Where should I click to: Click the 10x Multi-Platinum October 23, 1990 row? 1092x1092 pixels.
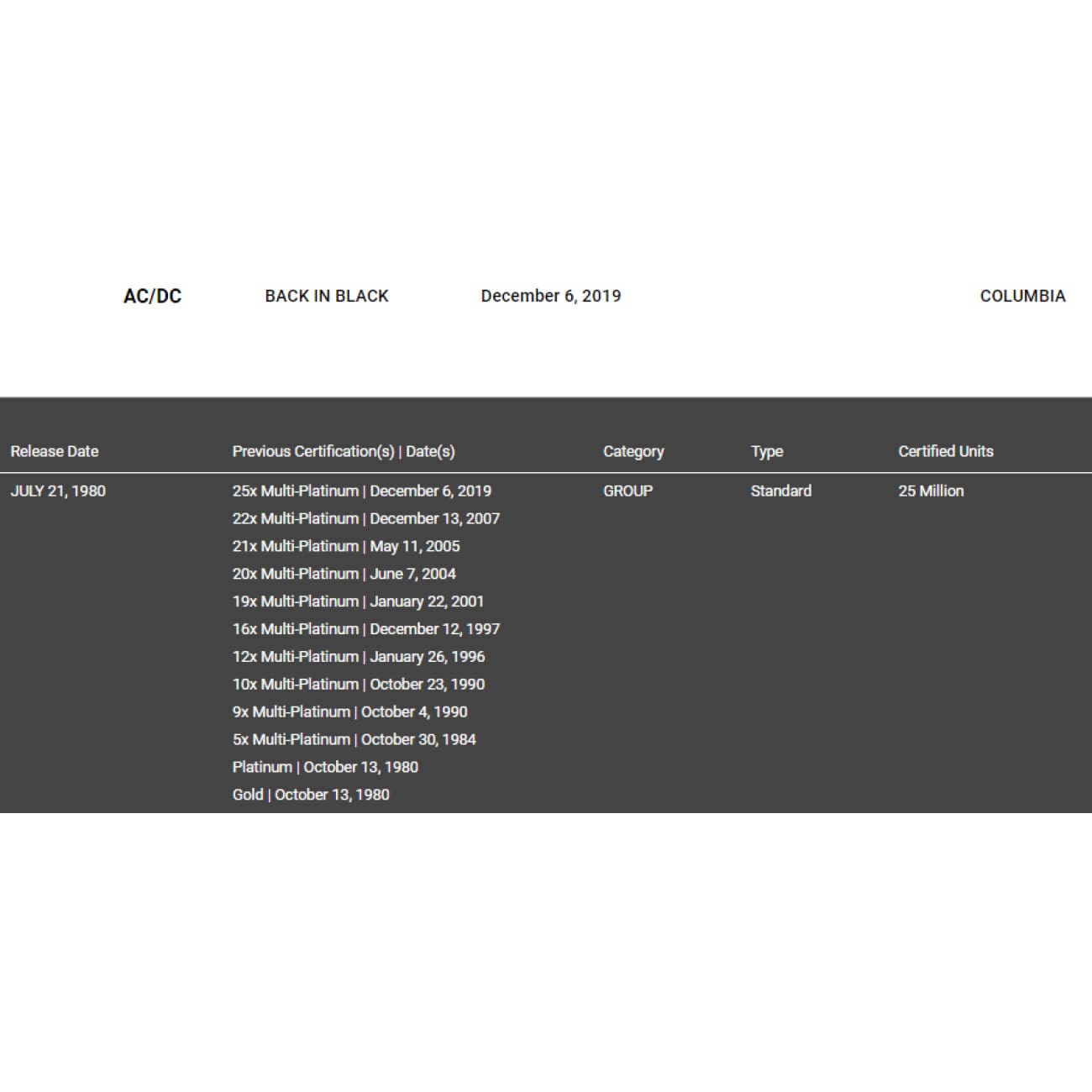point(359,685)
